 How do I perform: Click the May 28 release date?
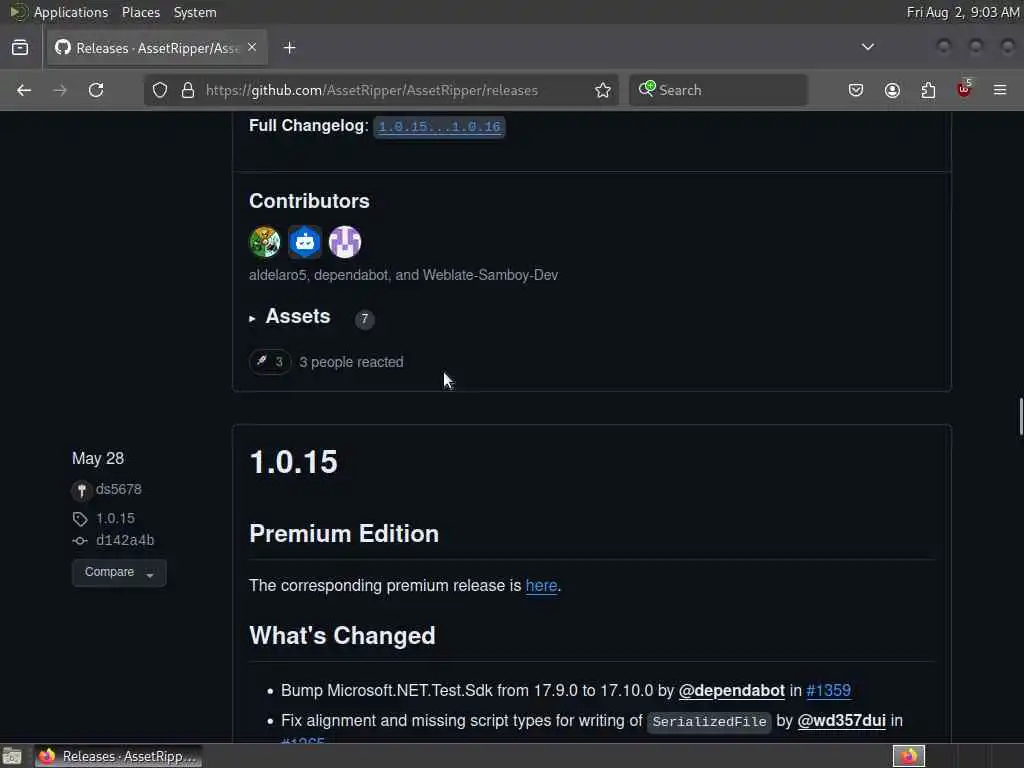coord(98,458)
